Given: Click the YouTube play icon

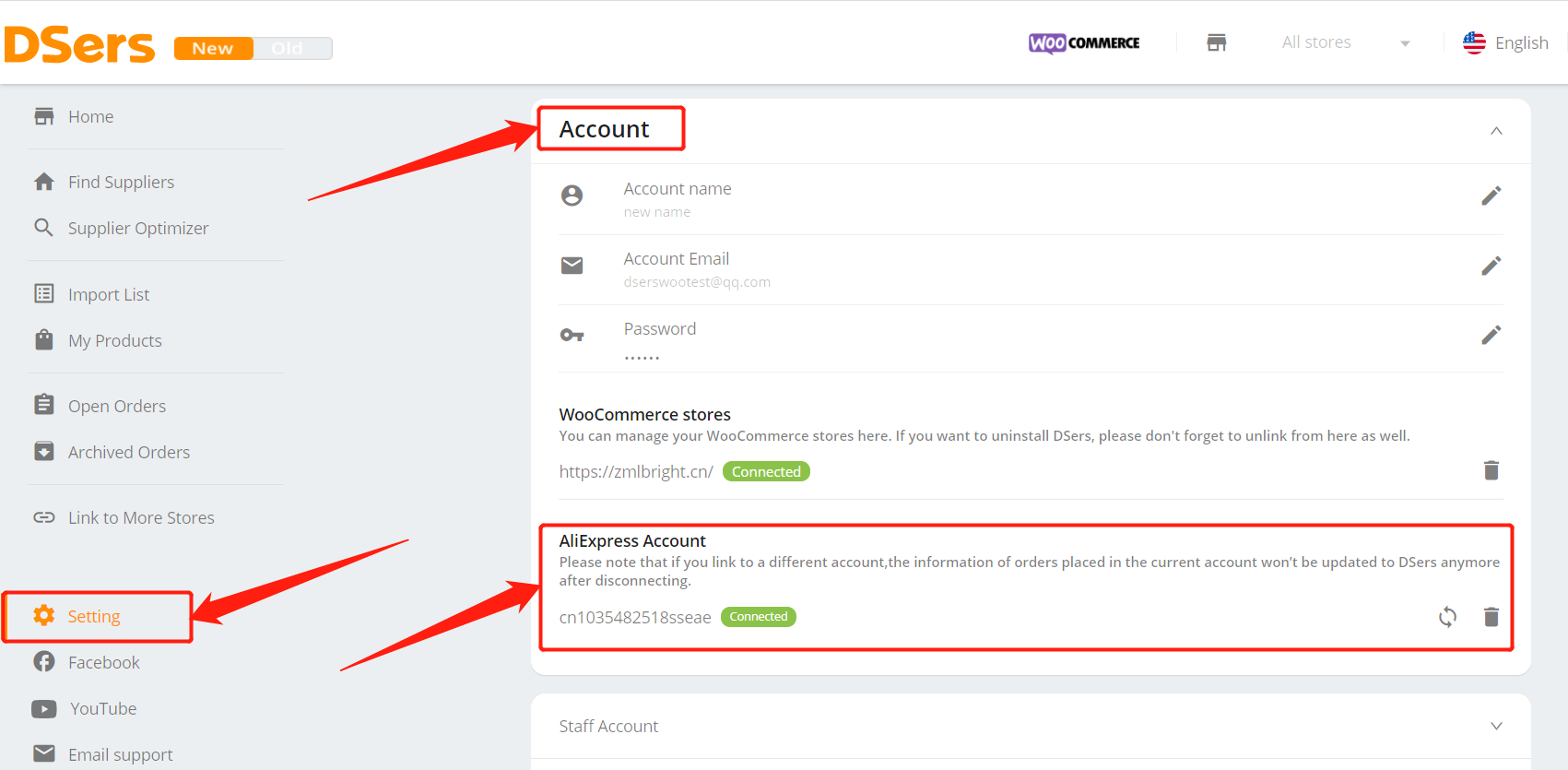Looking at the screenshot, I should 44,708.
